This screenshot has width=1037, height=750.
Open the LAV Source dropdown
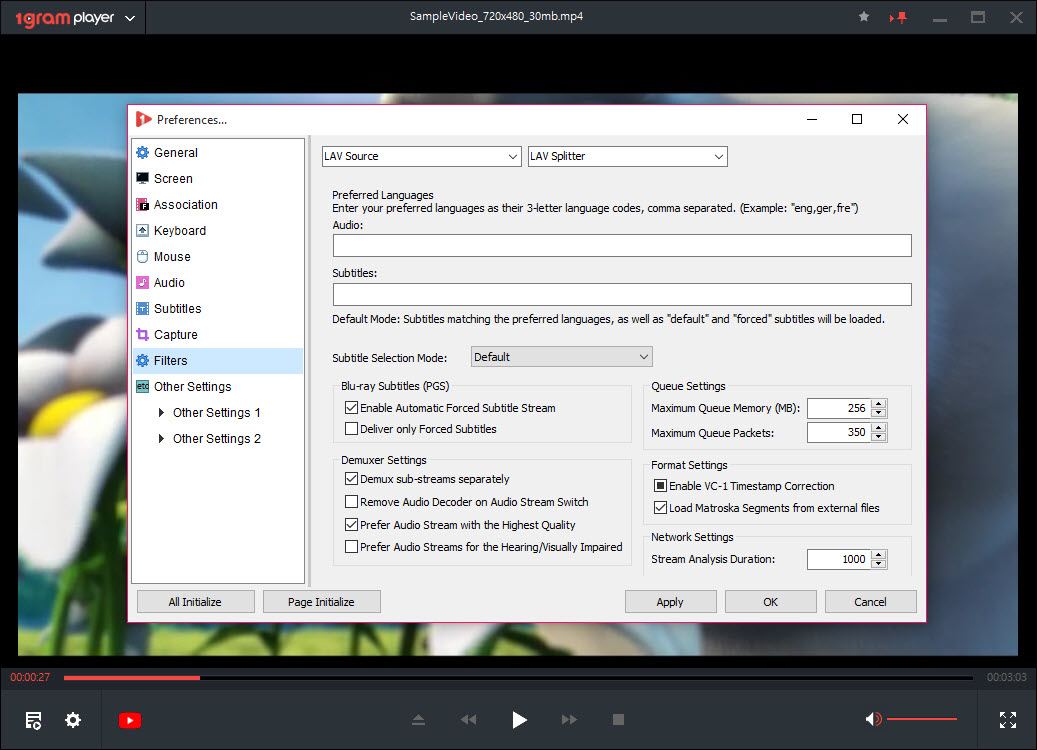(421, 156)
